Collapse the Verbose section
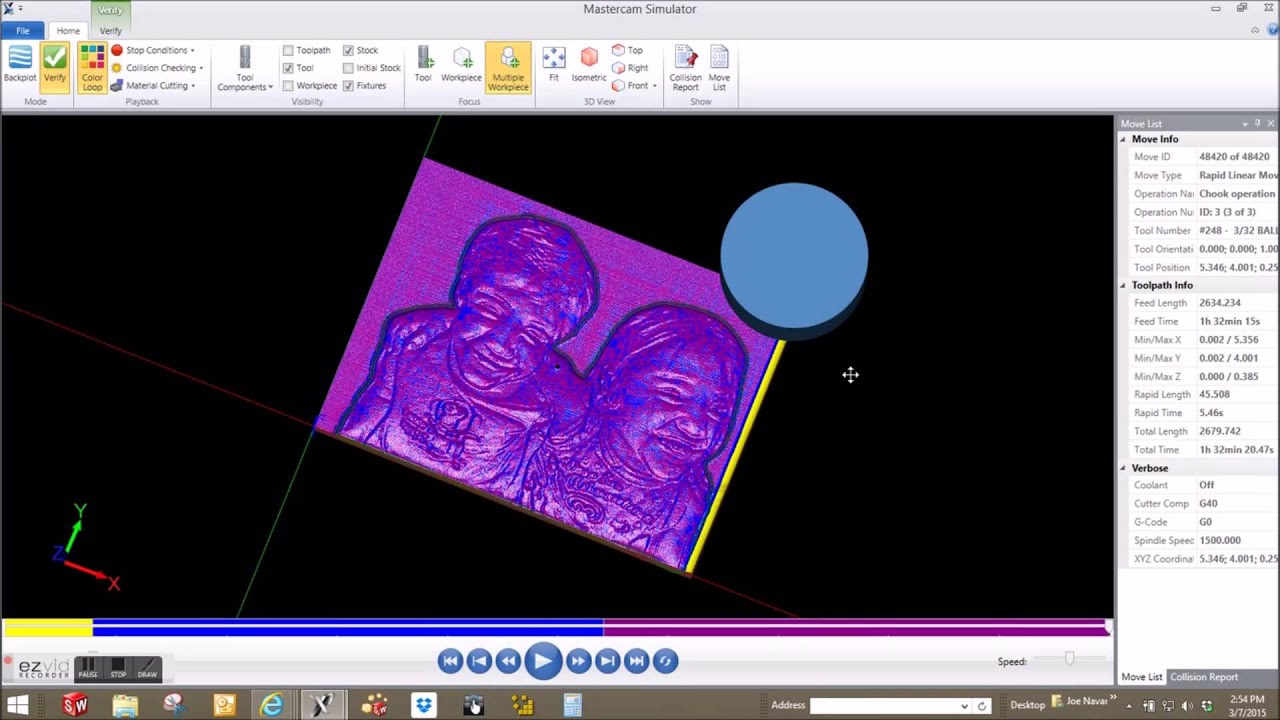The image size is (1280, 720). click(1123, 468)
